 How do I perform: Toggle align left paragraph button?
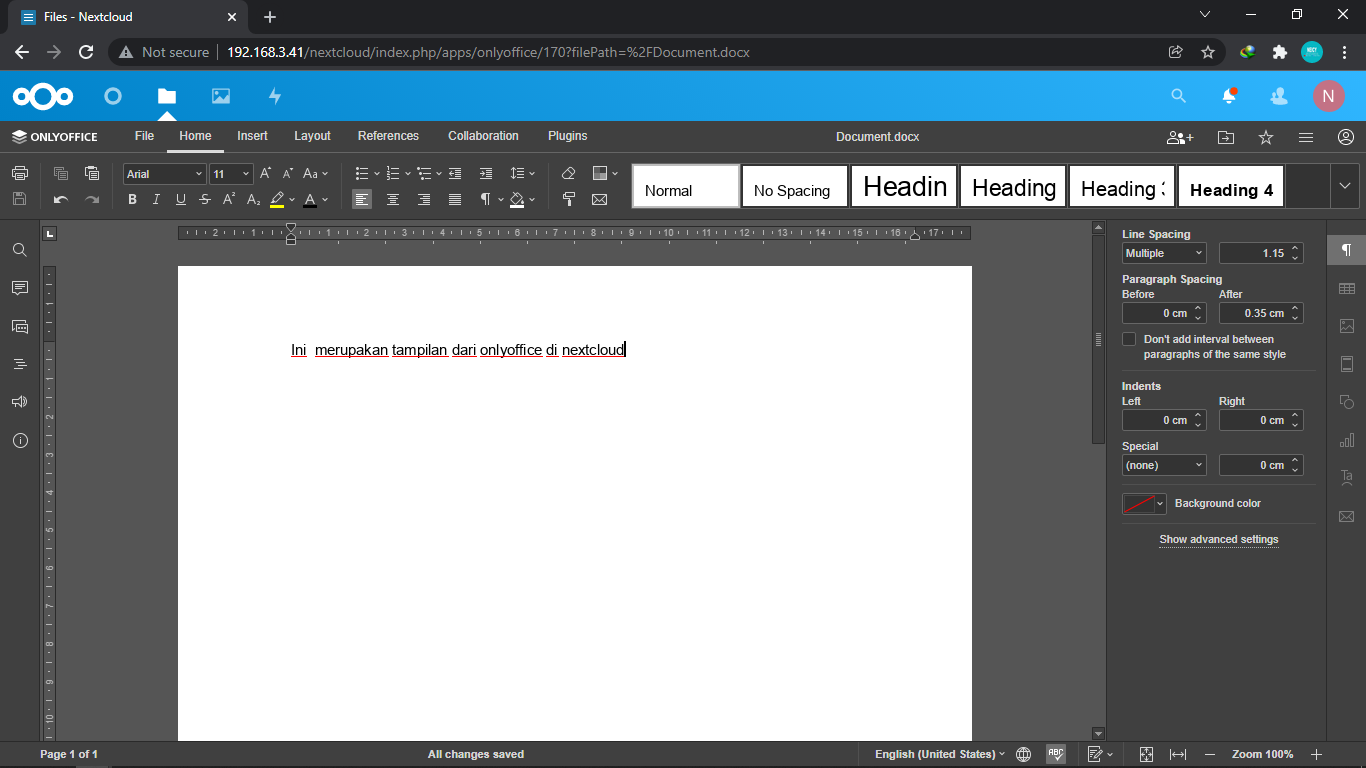(x=362, y=199)
